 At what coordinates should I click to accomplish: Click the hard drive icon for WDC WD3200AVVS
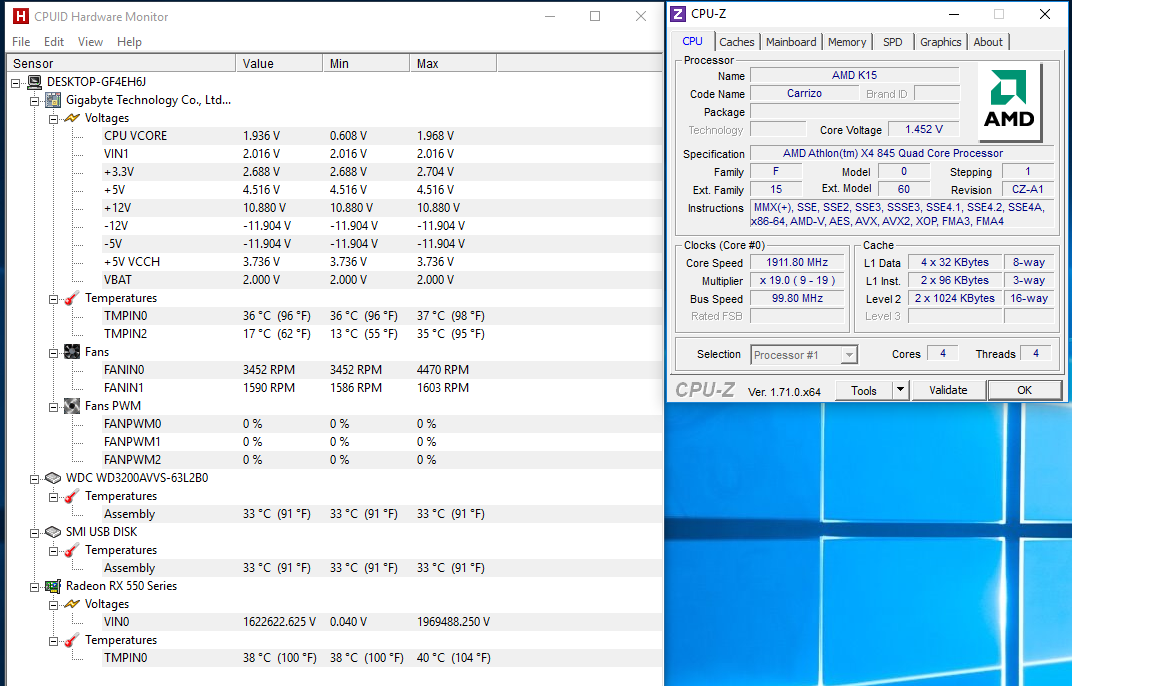pos(53,478)
